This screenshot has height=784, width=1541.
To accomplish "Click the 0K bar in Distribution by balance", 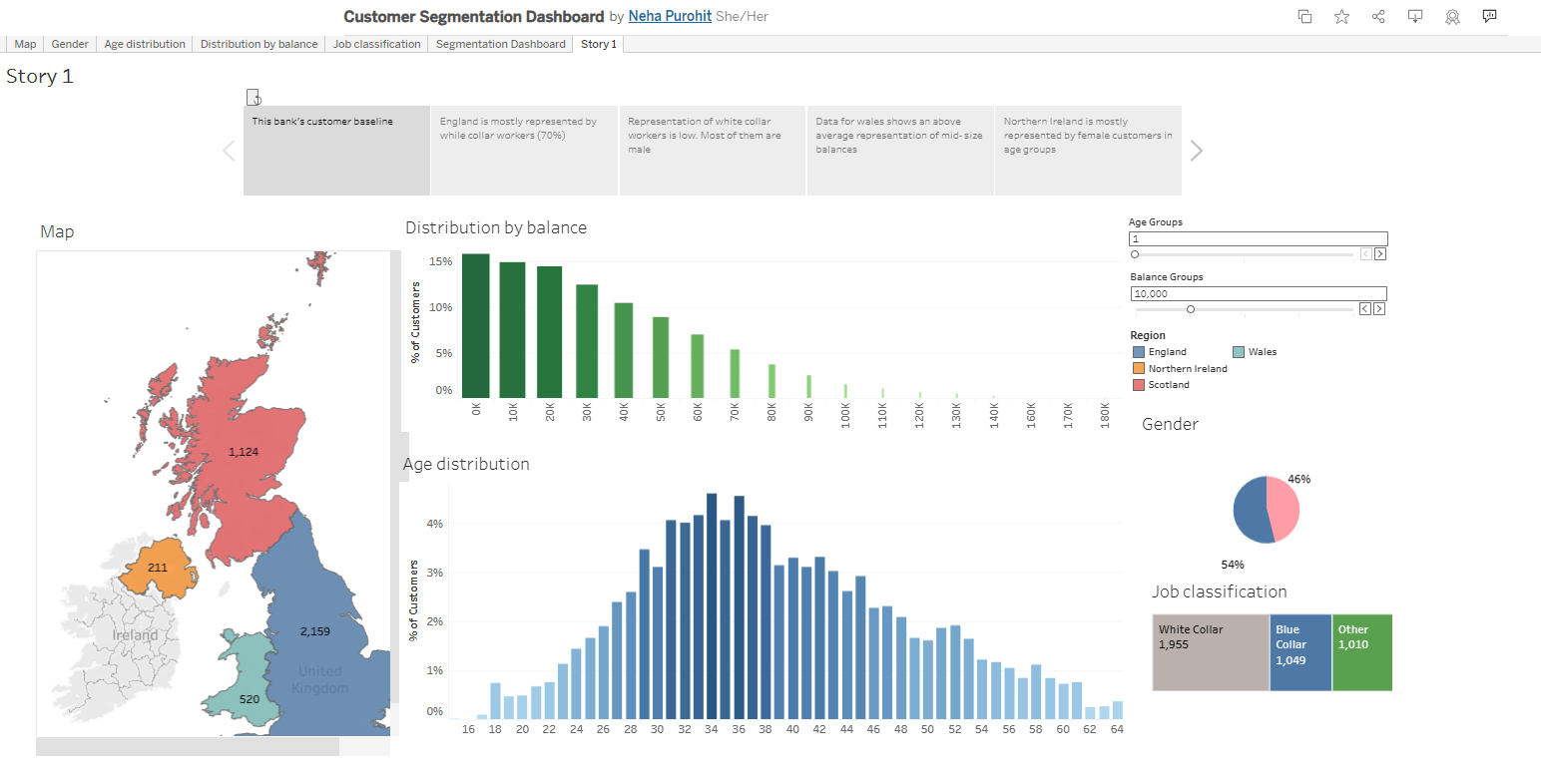I will (x=476, y=326).
